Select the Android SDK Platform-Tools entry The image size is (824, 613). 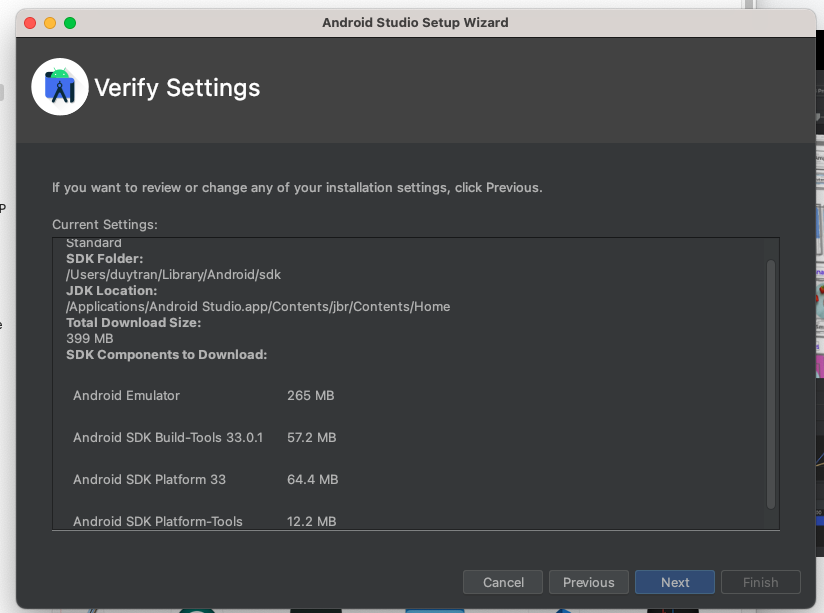point(158,521)
